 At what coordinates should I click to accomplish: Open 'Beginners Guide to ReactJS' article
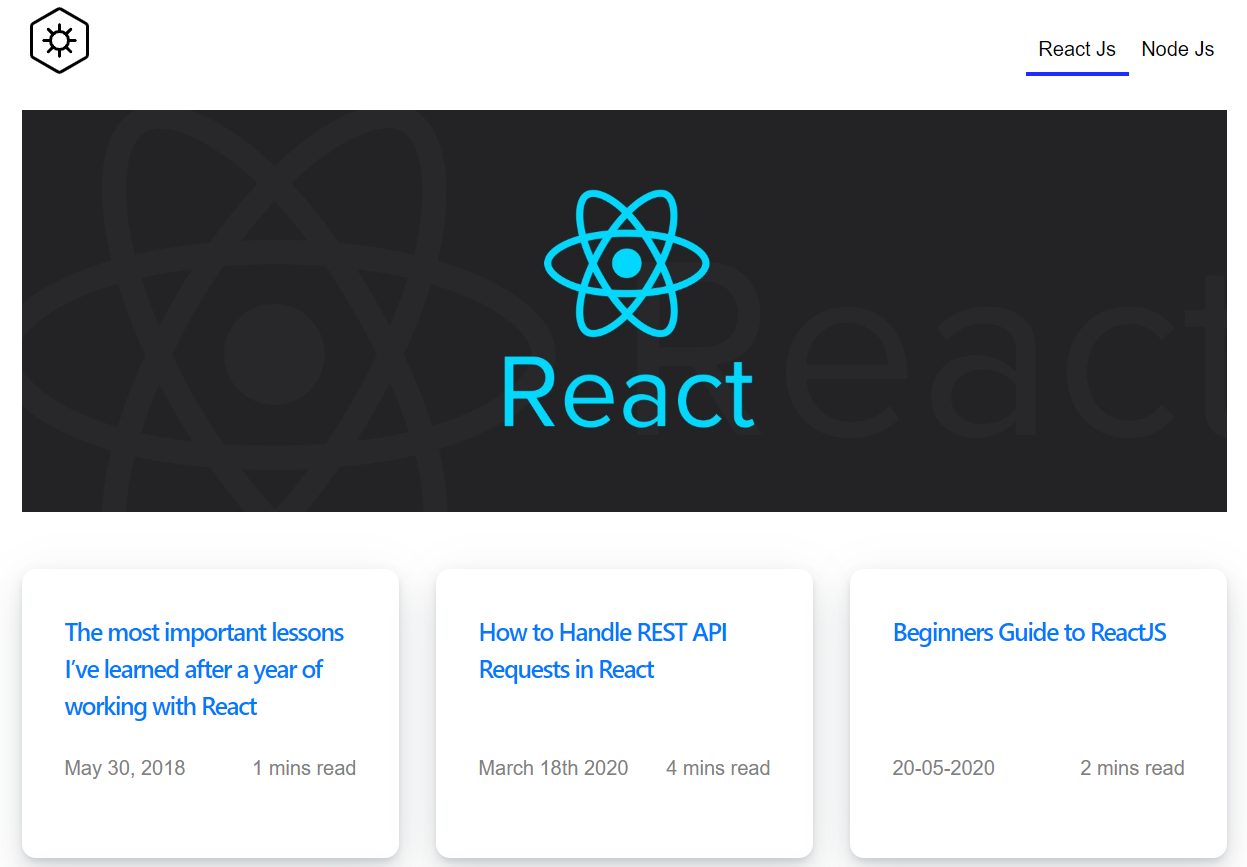click(1029, 632)
